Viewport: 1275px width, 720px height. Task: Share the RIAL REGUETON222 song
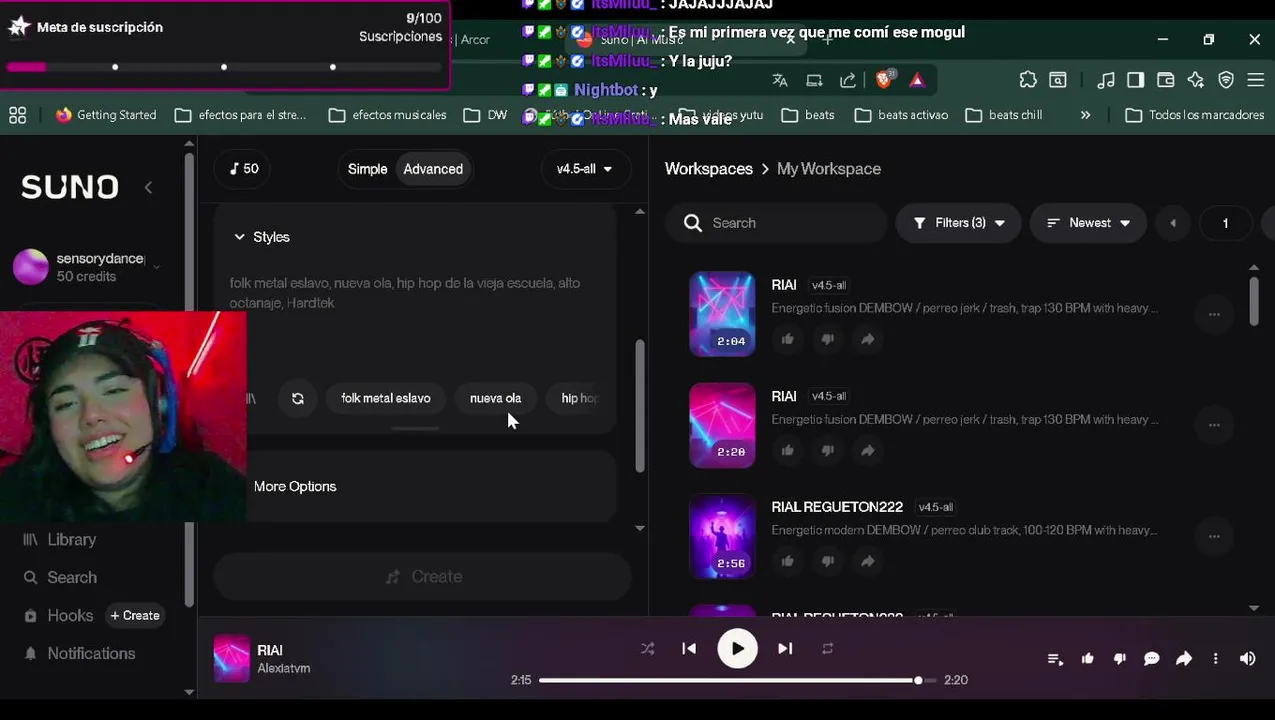867,561
